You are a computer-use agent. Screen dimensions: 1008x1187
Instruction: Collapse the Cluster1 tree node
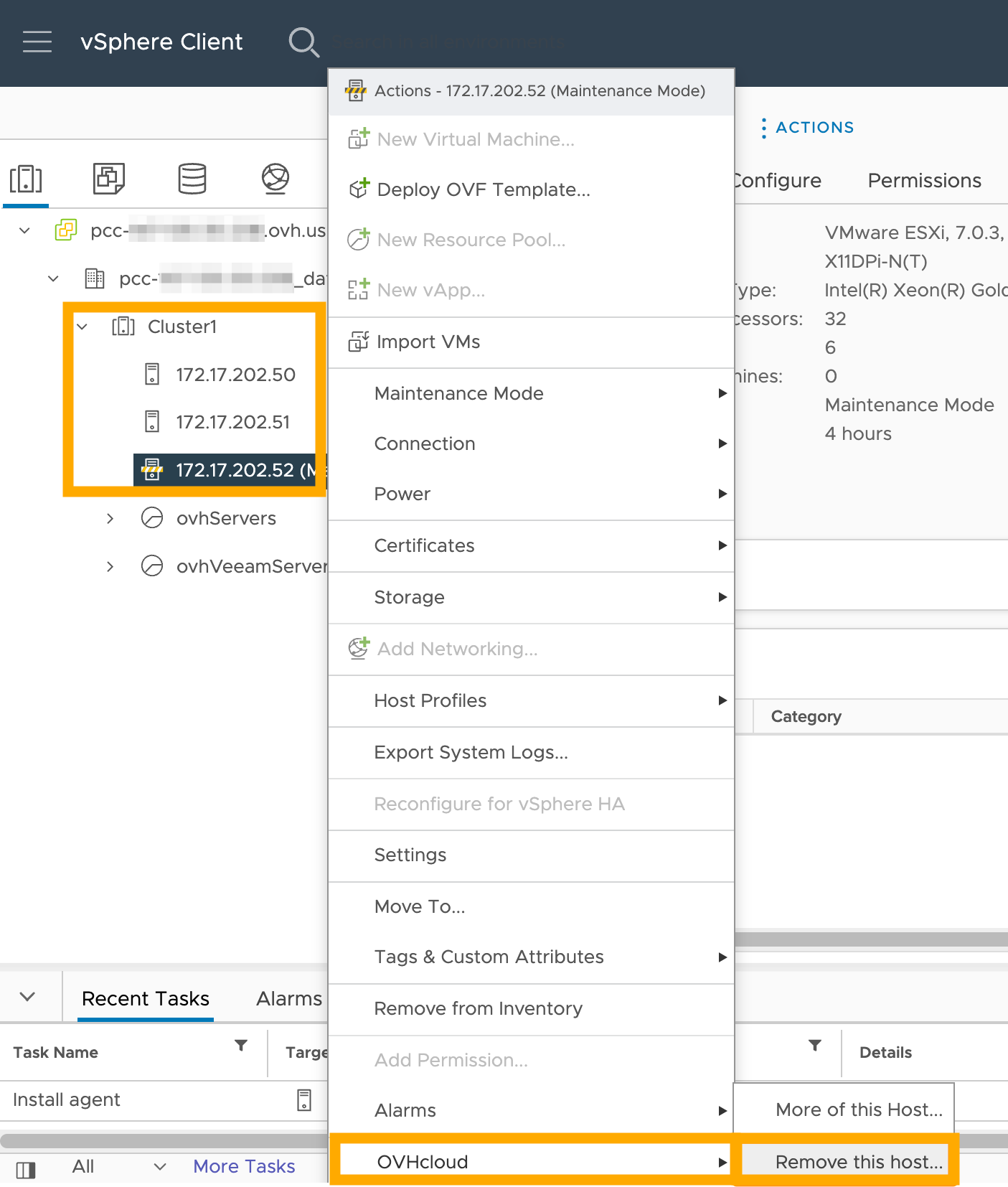tap(83, 327)
